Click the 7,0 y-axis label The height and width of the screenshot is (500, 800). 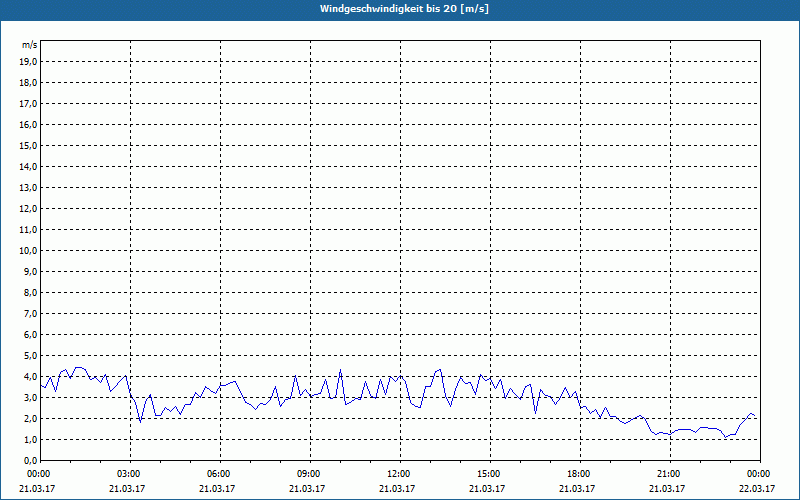[x=30, y=313]
